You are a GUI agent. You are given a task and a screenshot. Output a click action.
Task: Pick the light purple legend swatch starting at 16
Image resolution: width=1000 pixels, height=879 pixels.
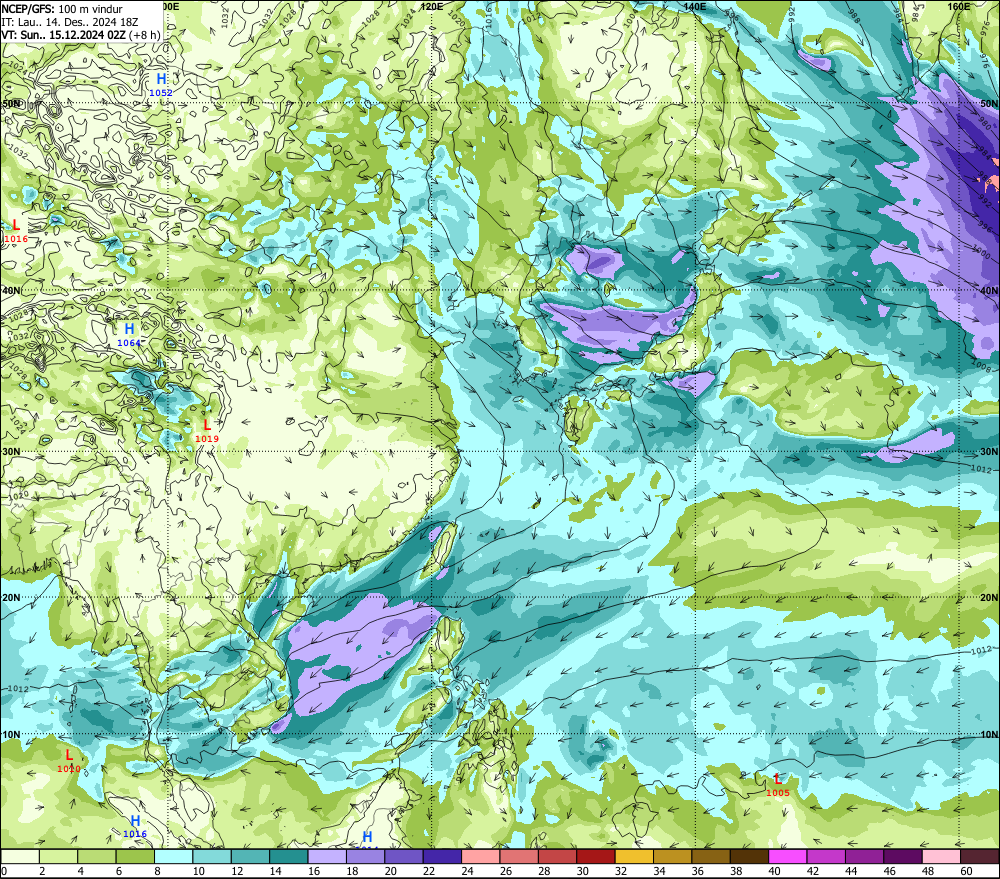(327, 856)
